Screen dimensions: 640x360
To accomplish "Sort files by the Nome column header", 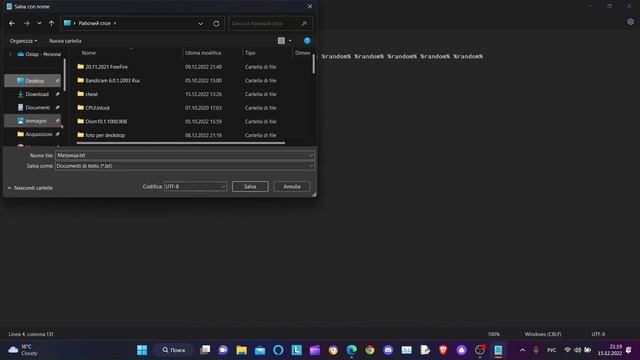I will (x=89, y=53).
